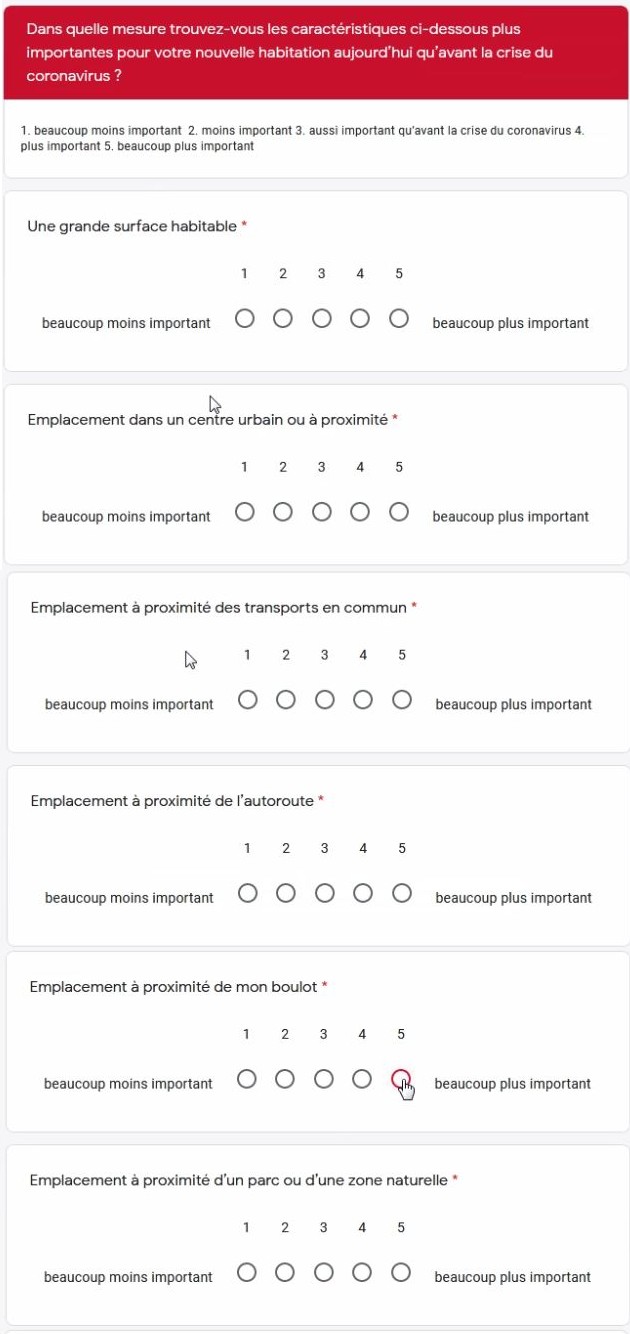Choose rating 4 for 'centre urbain' question

(360, 513)
